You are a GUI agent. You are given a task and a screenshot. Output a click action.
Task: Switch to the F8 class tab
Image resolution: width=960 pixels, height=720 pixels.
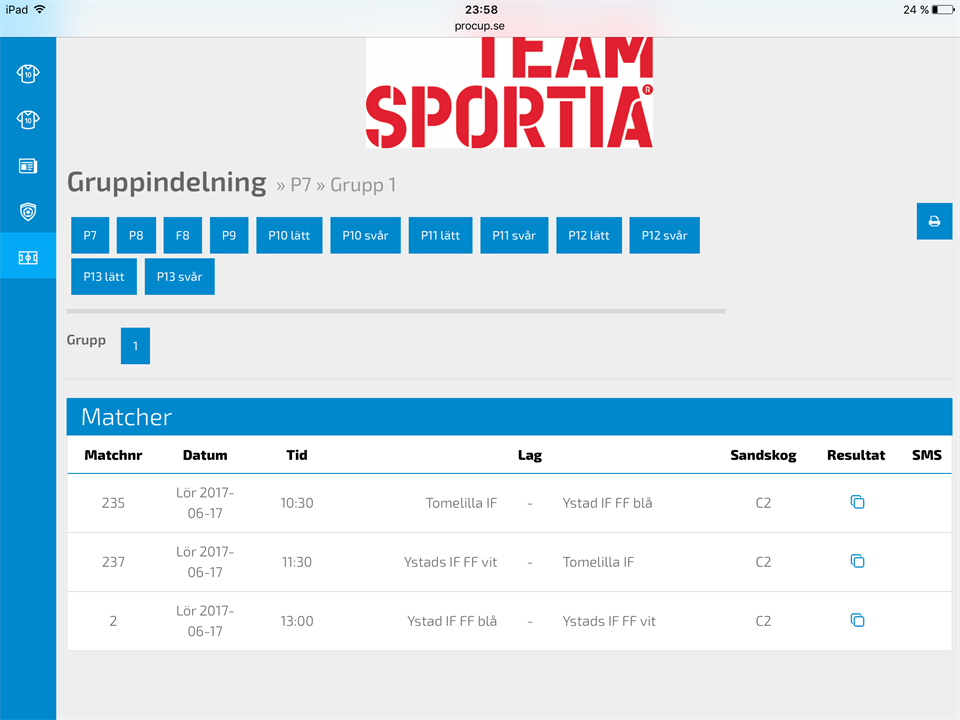(182, 236)
